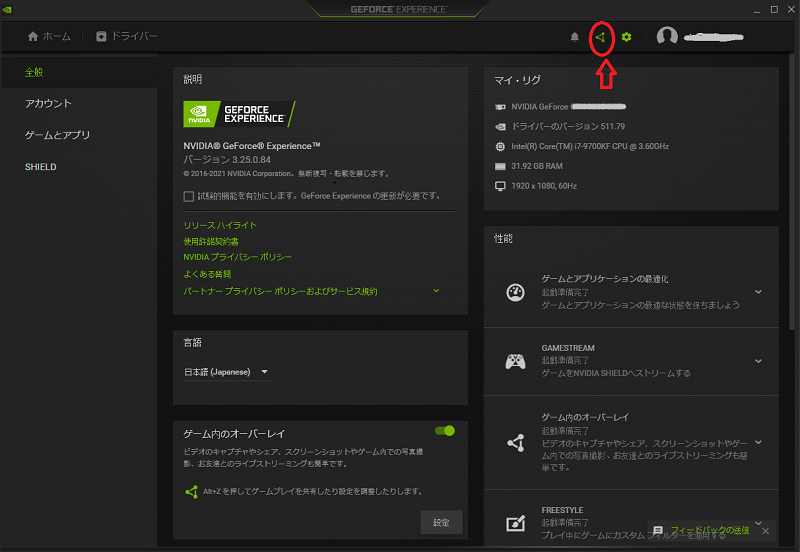Image resolution: width=800 pixels, height=552 pixels.
Task: Click the RAM memory icon
Action: point(501,166)
